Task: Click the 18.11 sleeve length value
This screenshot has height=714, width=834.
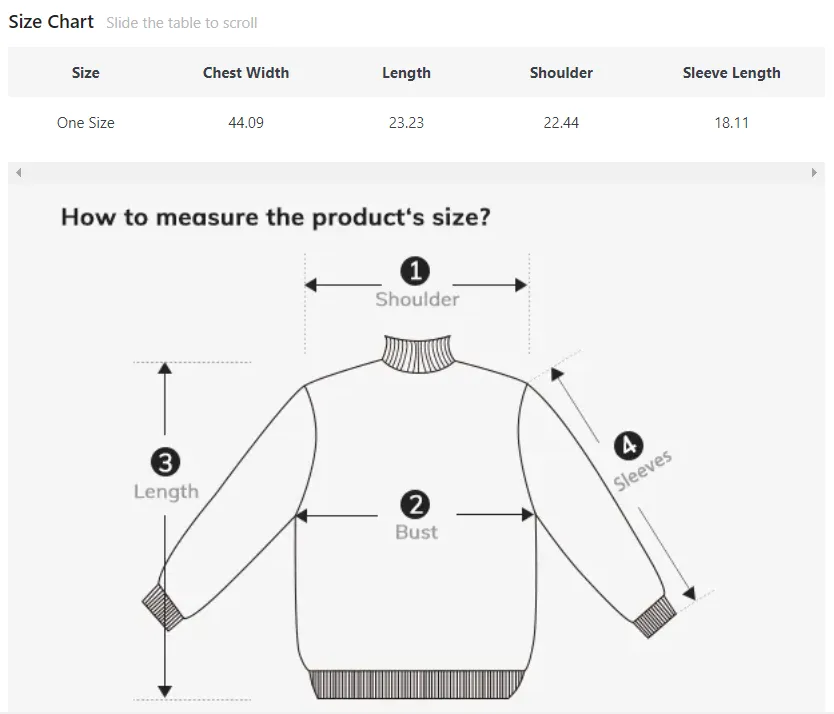Action: coord(731,123)
